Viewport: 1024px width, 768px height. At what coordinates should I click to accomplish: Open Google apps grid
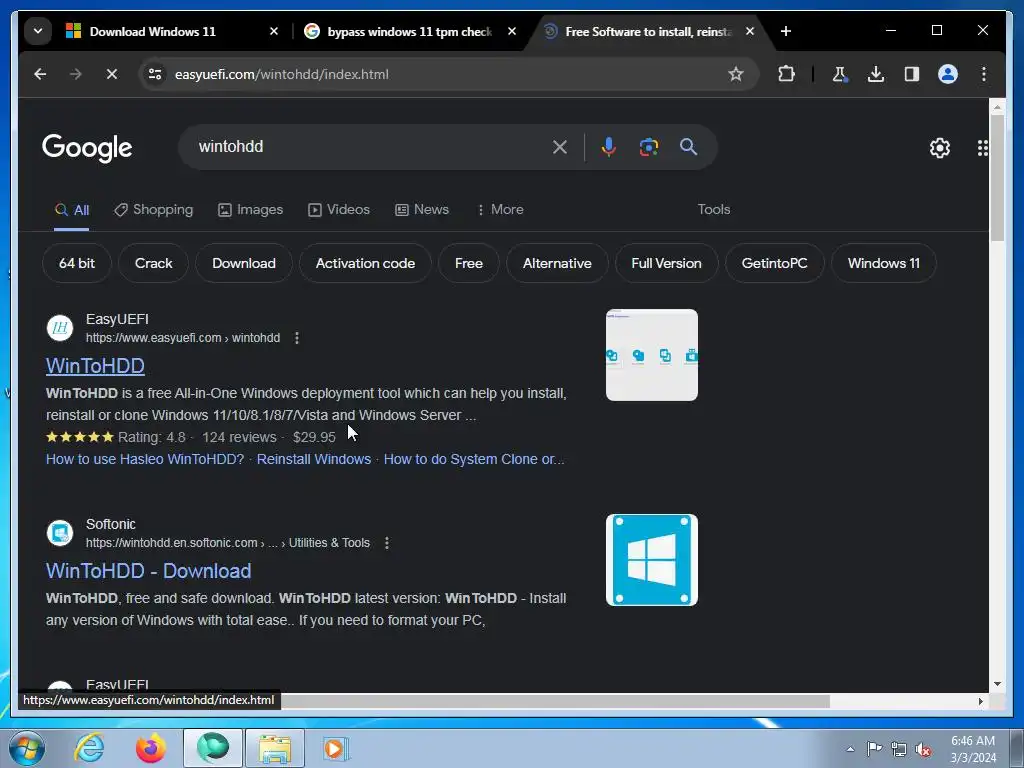point(982,148)
